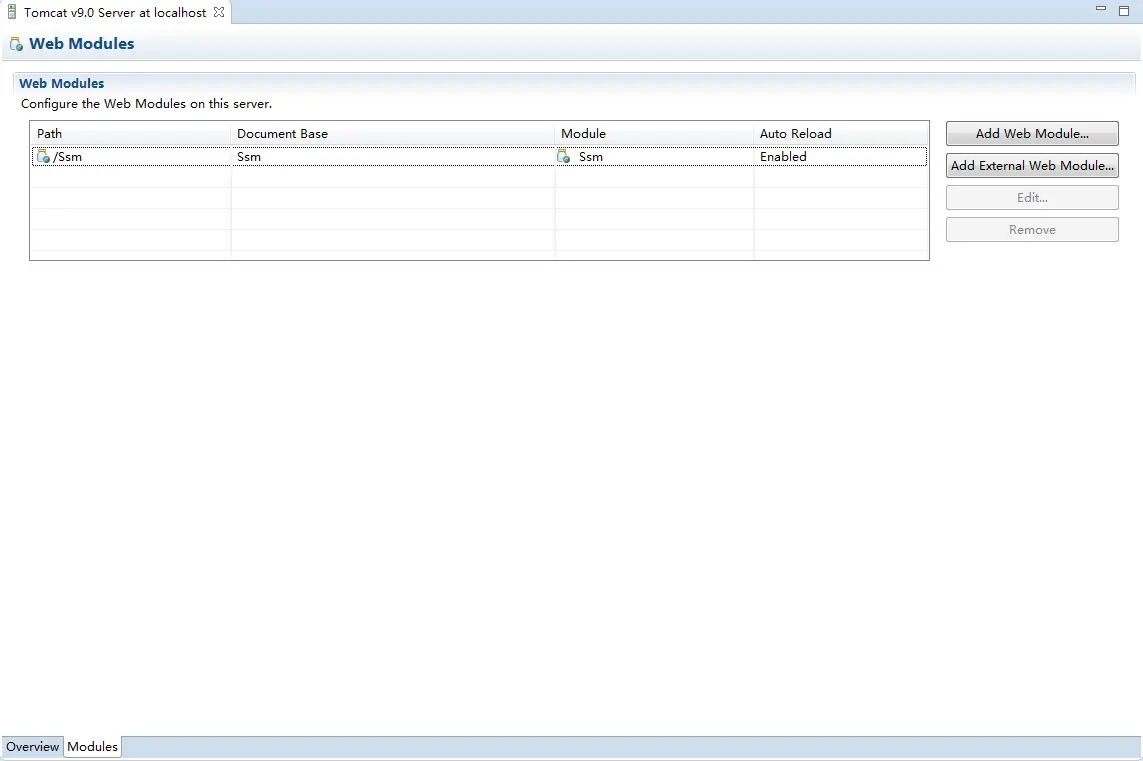Click 'Configure the Web Modules on this server' text
The width and height of the screenshot is (1143, 761).
(x=147, y=104)
